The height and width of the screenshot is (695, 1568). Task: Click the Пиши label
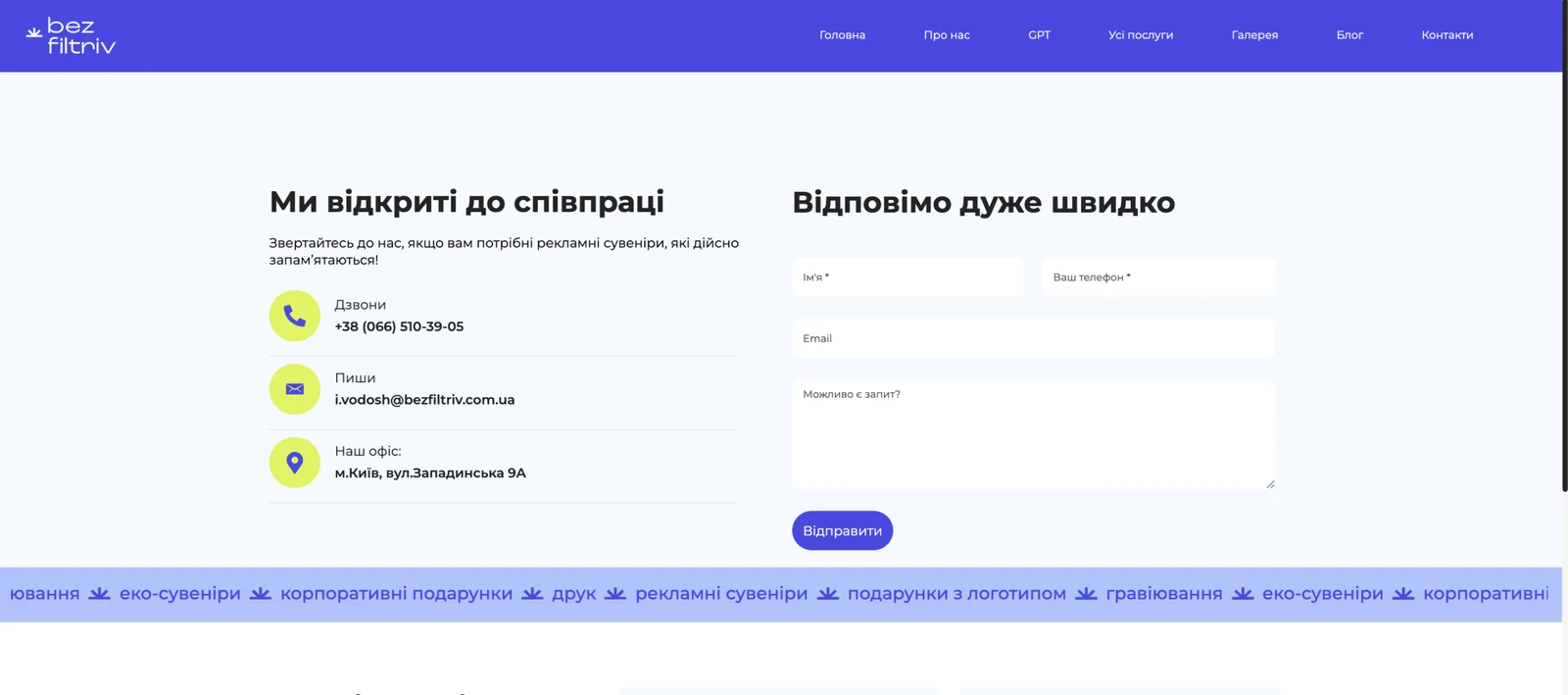coord(355,378)
